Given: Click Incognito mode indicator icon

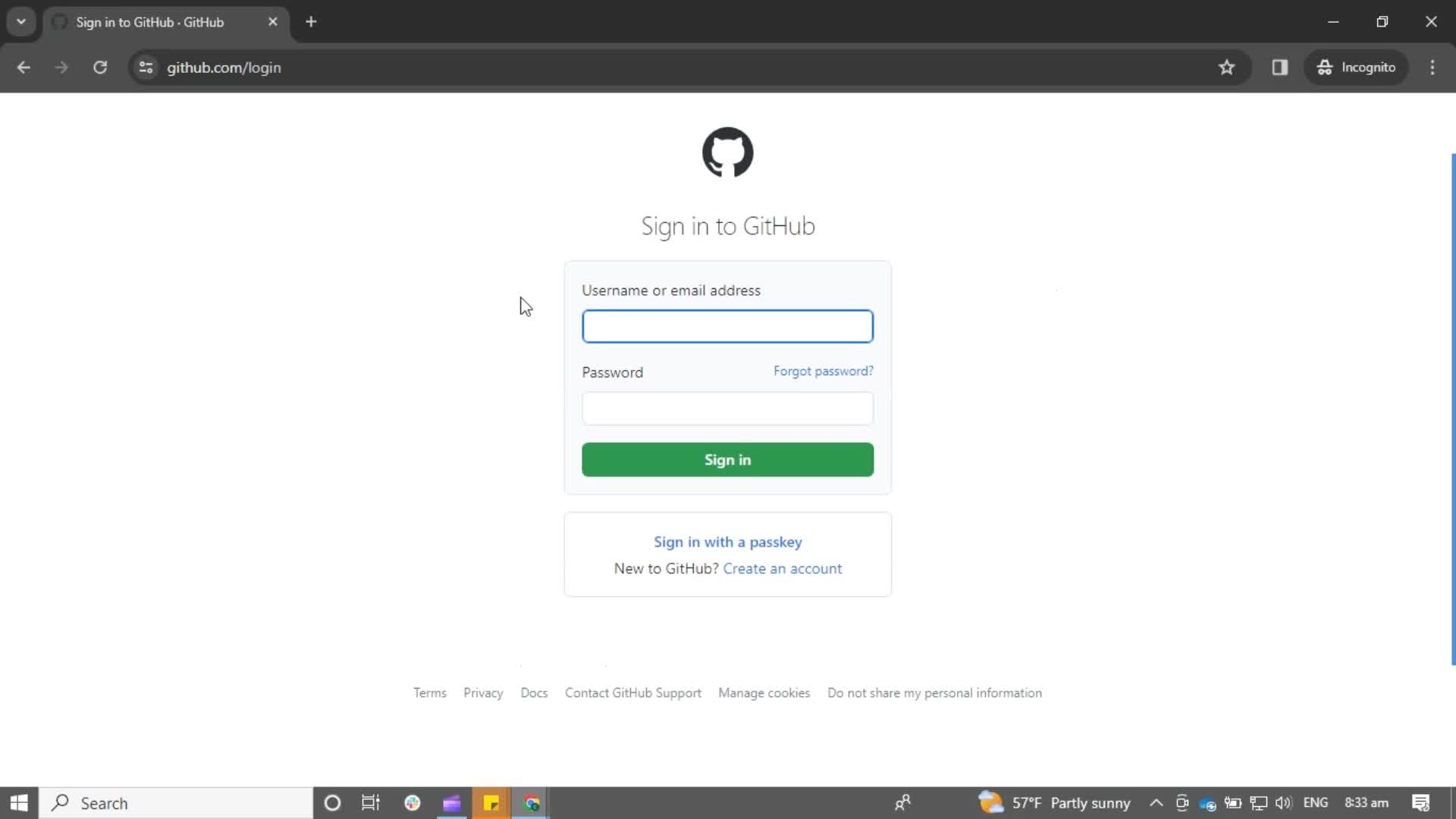Looking at the screenshot, I should coord(1324,67).
